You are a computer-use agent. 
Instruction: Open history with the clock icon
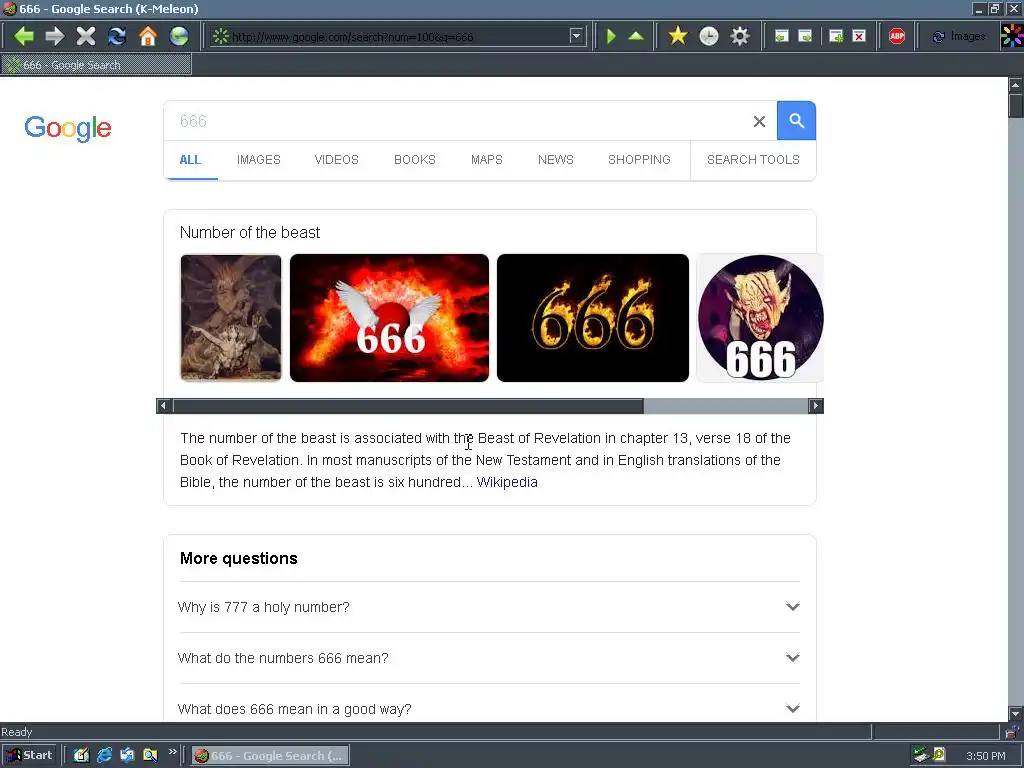709,36
